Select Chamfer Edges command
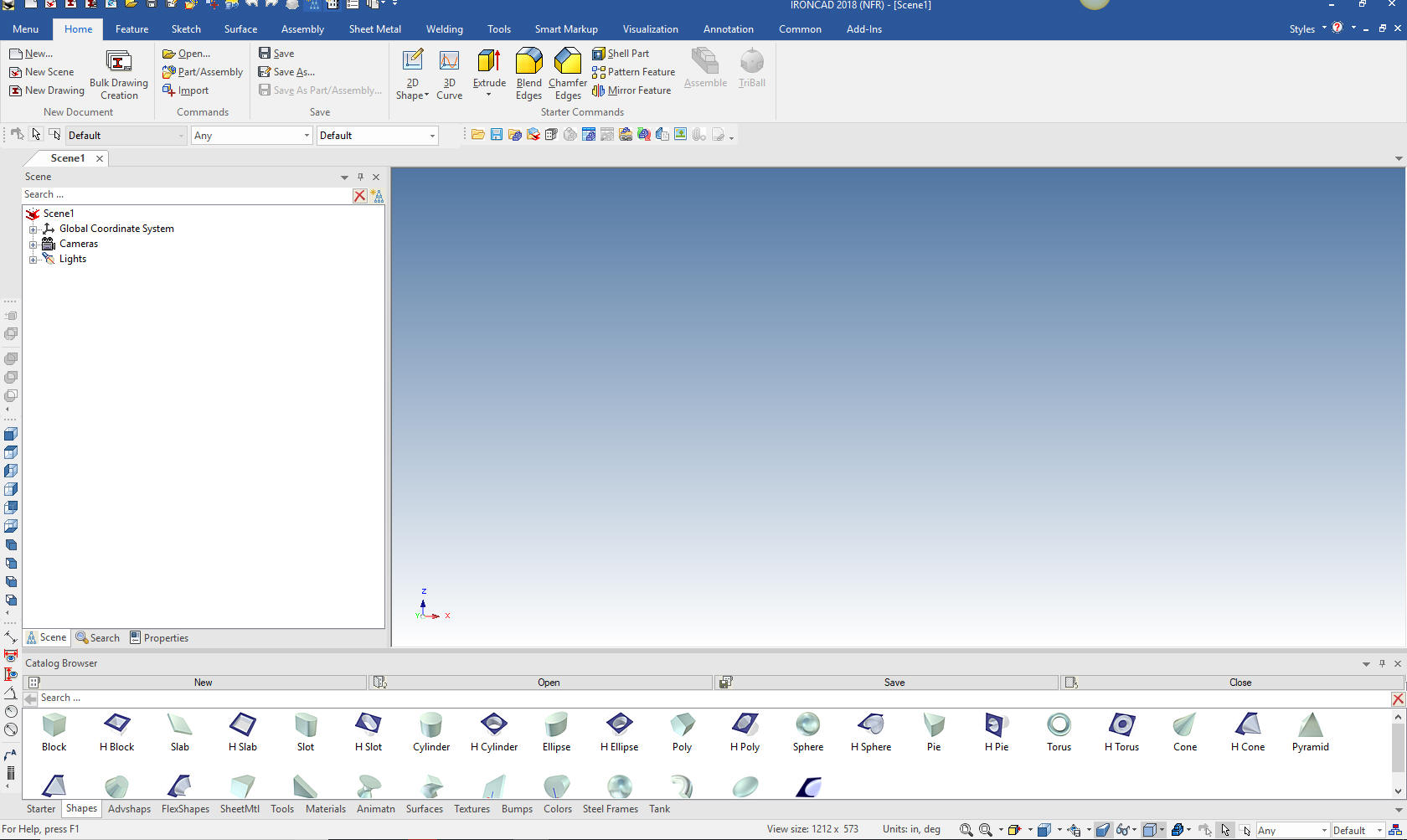 pos(568,74)
